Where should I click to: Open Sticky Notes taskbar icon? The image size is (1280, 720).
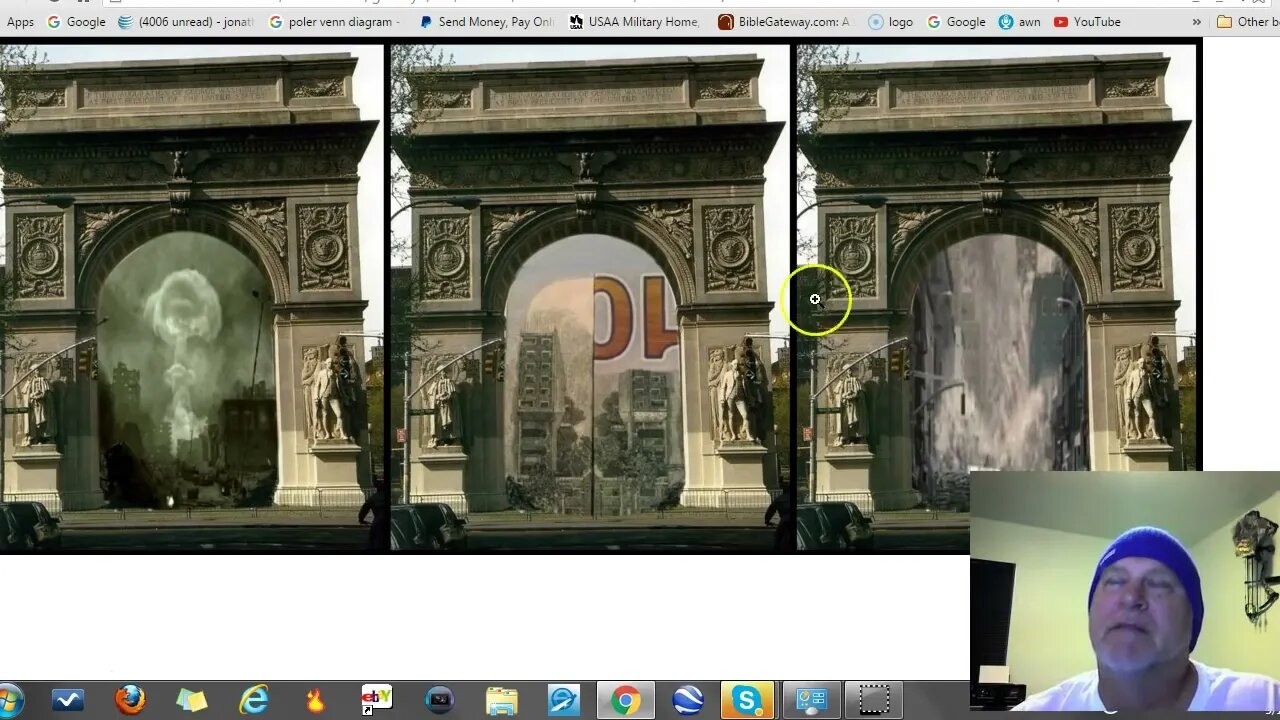coord(192,700)
